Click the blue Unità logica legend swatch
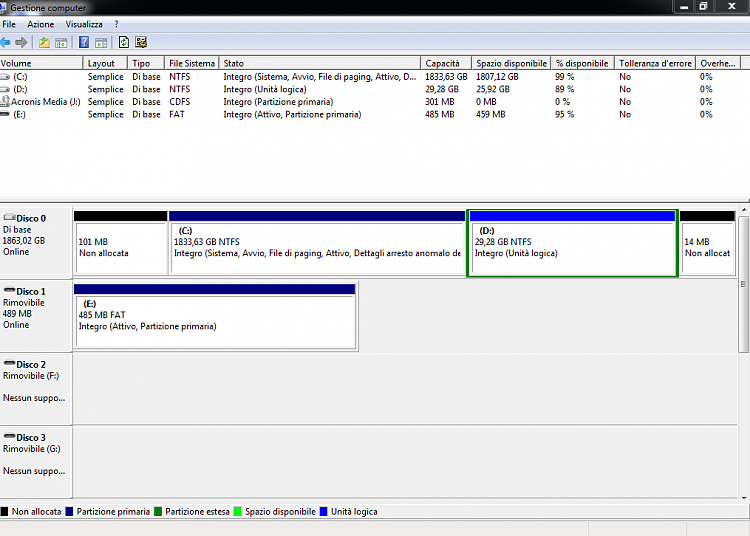Screen dimensions: 750x536 point(323,512)
